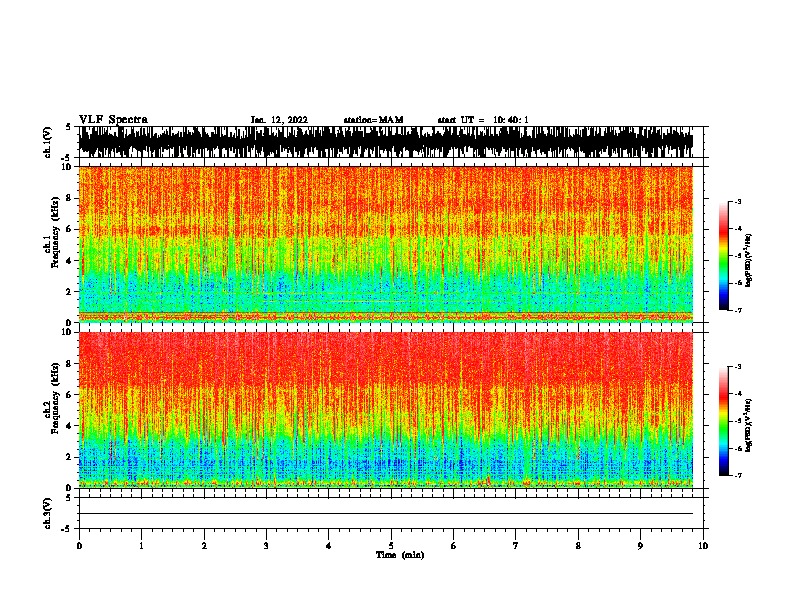
Task: Click the "station=MAM" header label
Action: tap(373, 120)
